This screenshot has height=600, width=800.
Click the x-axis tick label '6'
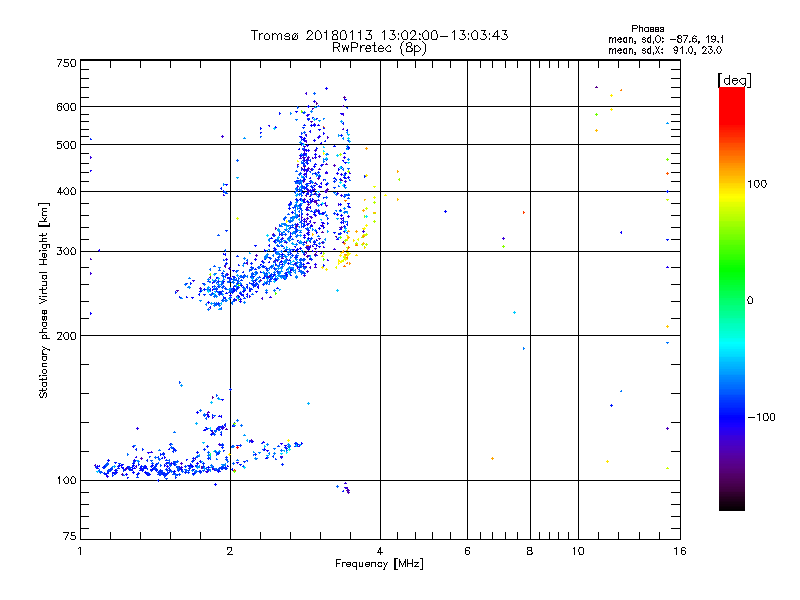coord(467,551)
